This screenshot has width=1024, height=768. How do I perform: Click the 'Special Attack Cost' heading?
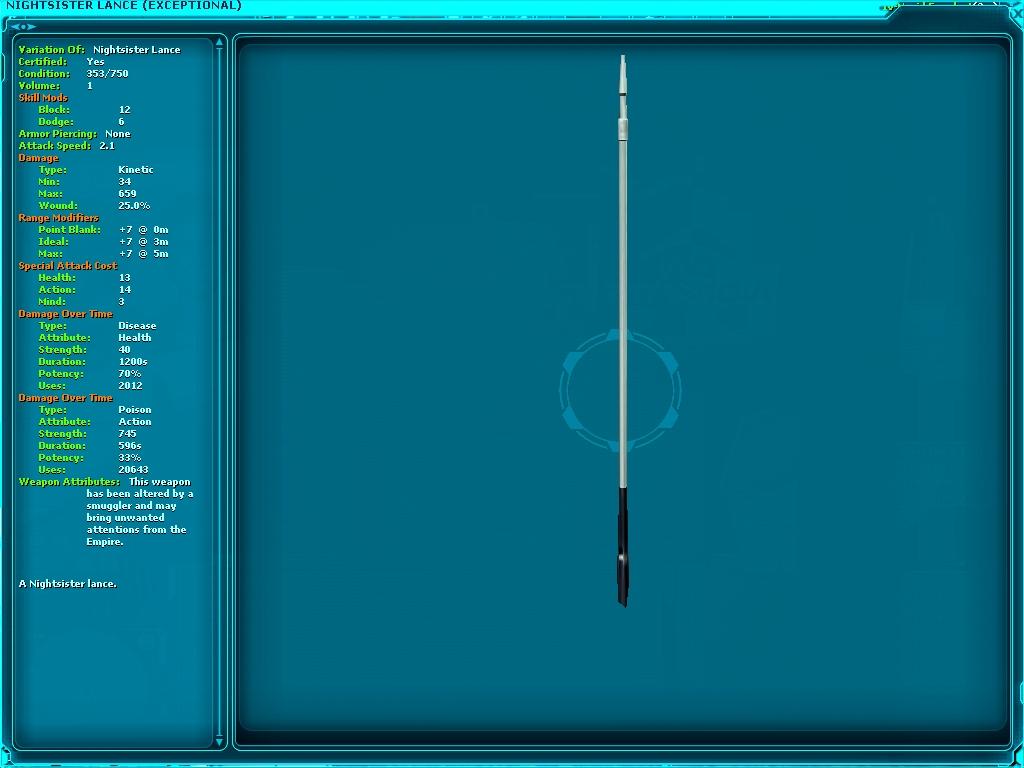(68, 266)
